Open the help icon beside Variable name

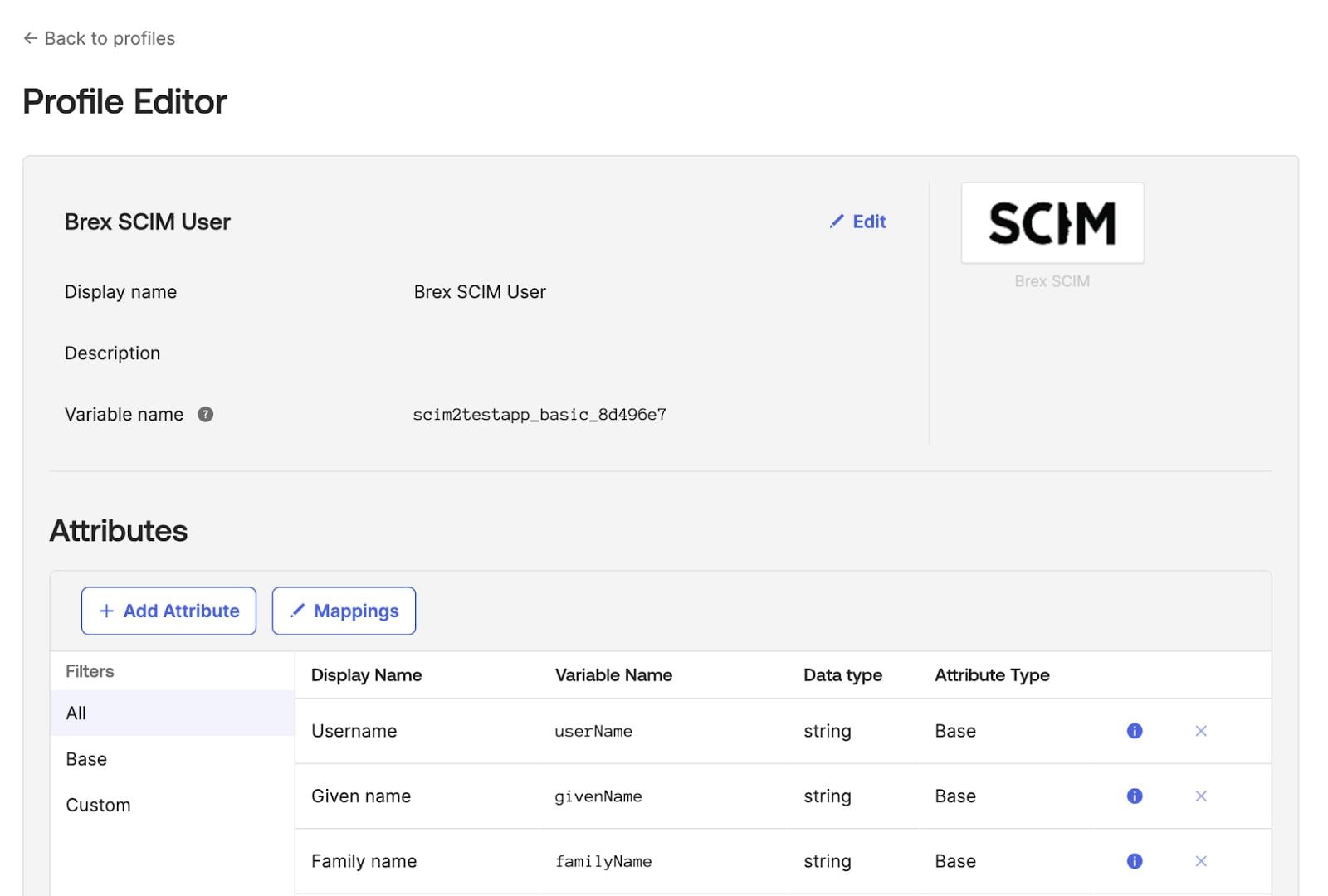[206, 415]
